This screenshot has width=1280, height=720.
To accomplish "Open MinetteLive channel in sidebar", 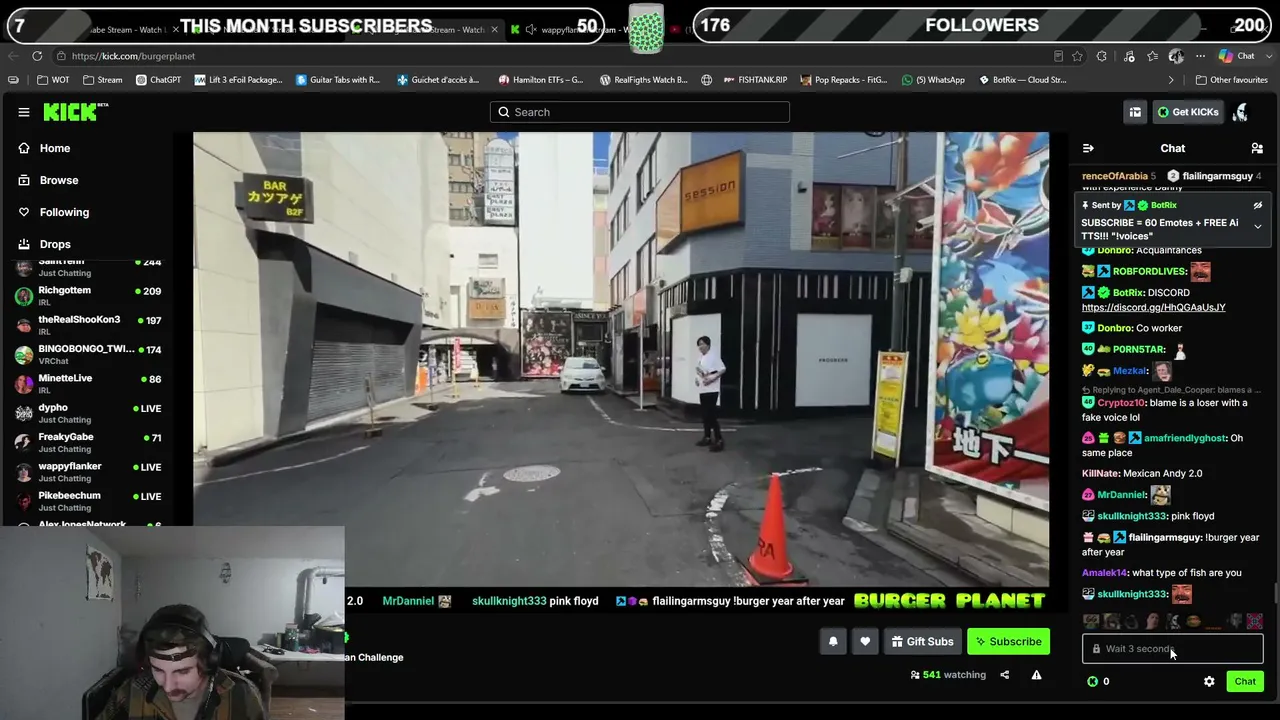I will tap(88, 384).
